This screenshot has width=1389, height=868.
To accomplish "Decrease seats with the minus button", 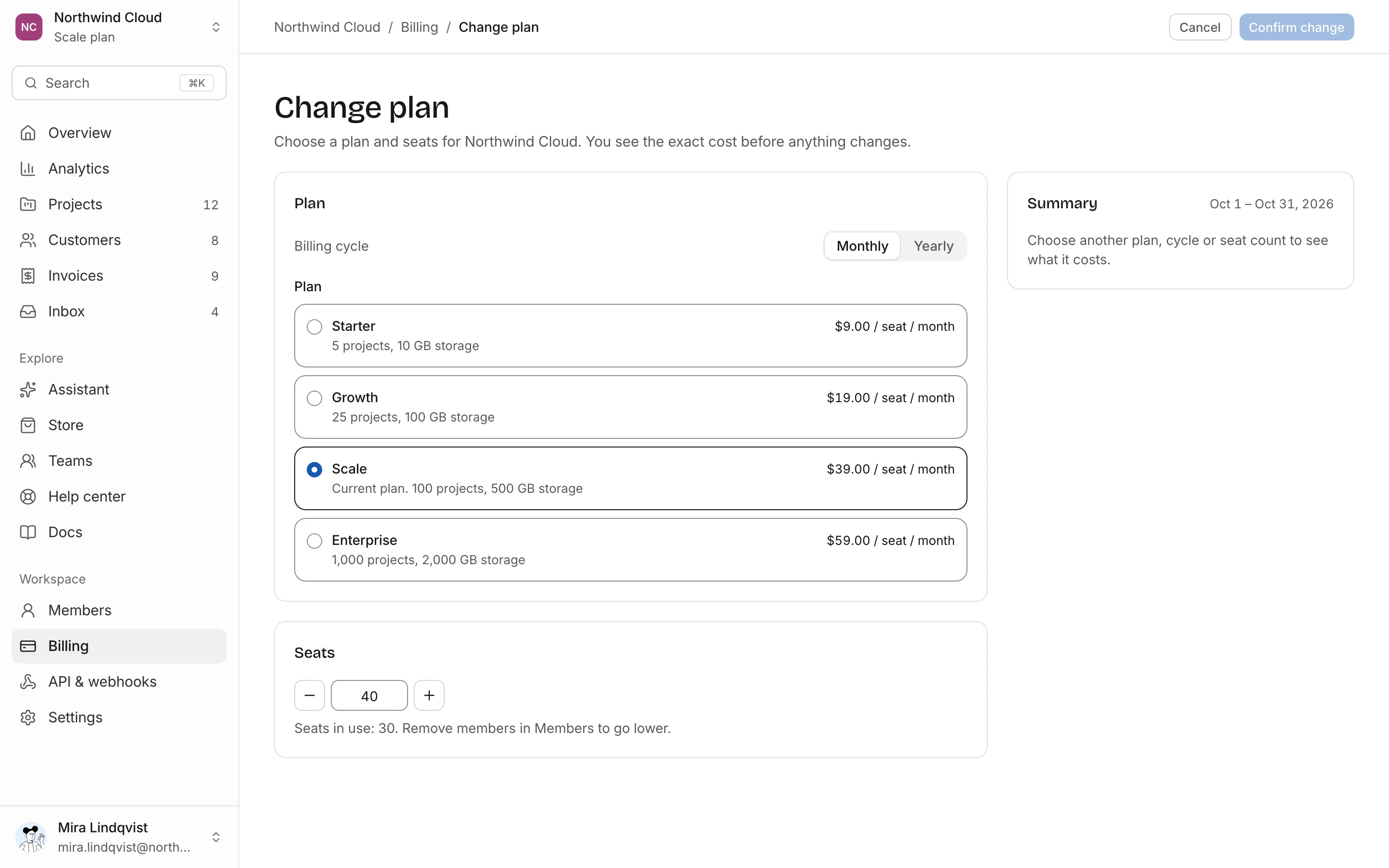I will pyautogui.click(x=309, y=695).
